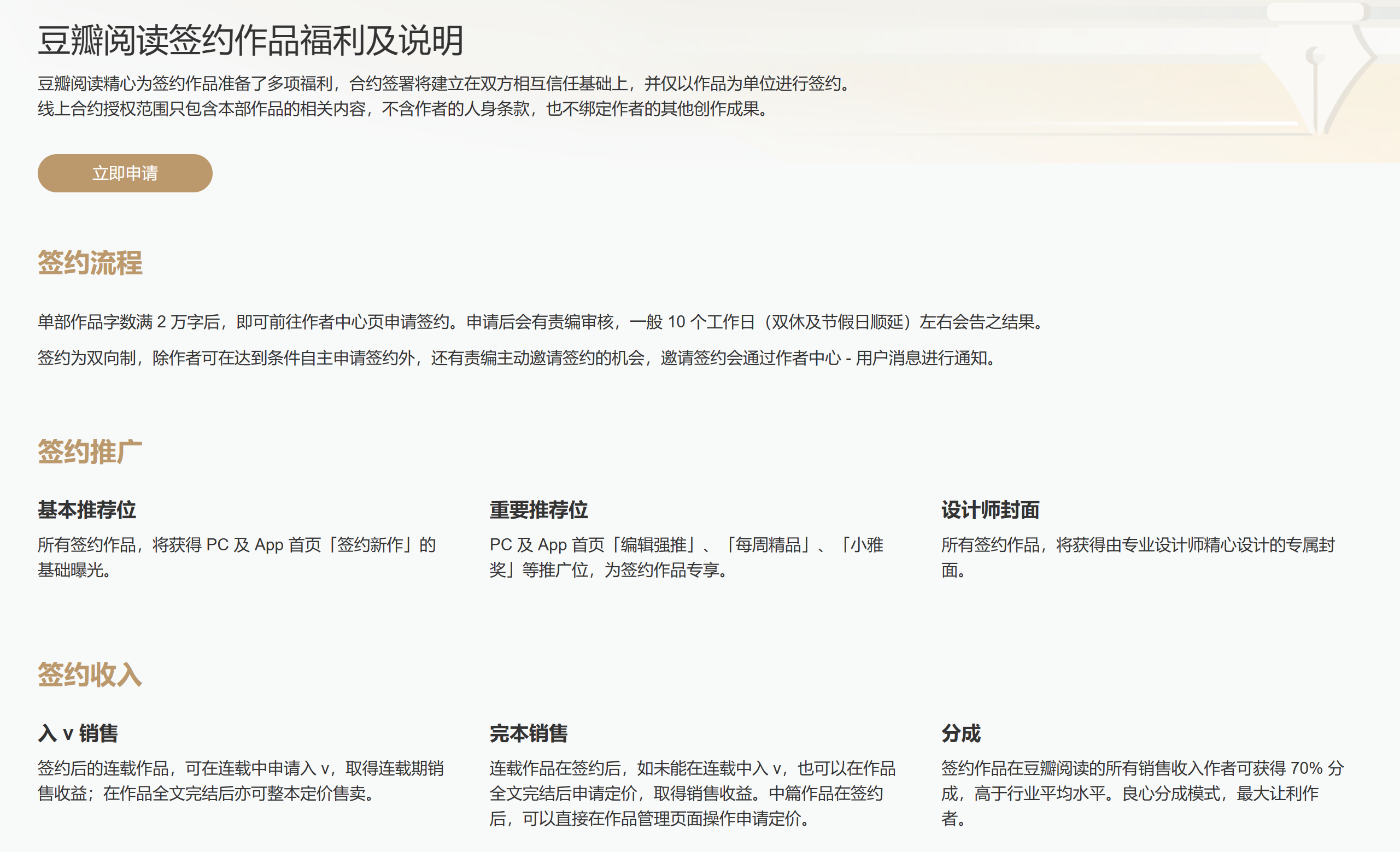Click the paragraph about 单部作品字数满 2 万字

[540, 322]
